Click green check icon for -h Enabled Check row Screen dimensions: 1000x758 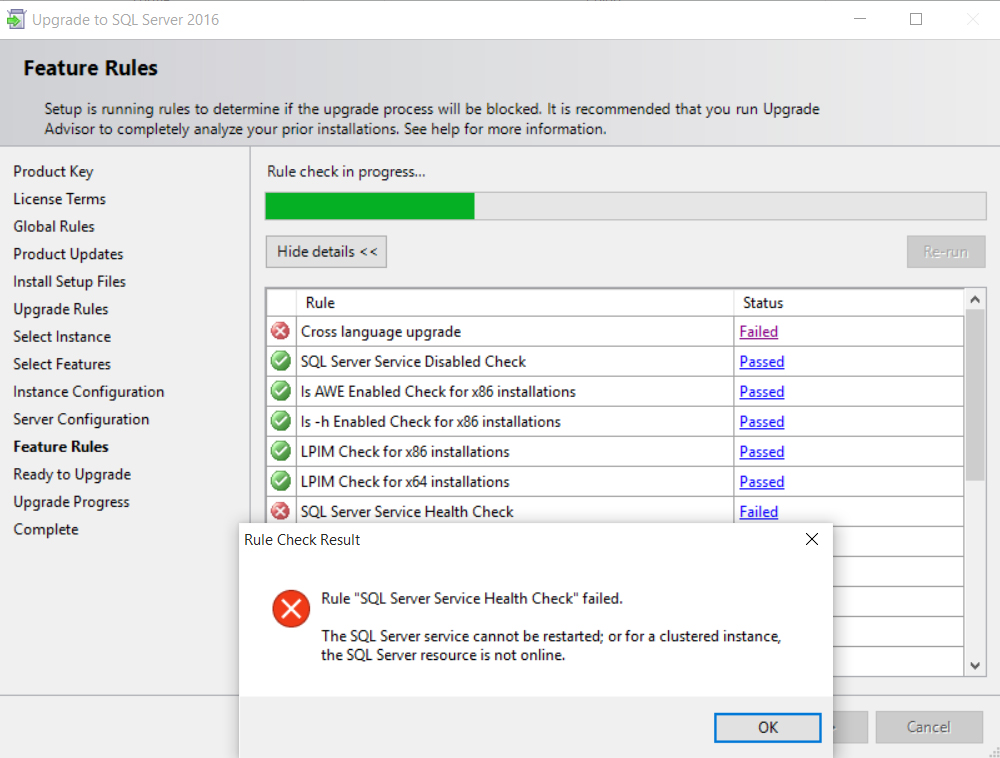[281, 422]
